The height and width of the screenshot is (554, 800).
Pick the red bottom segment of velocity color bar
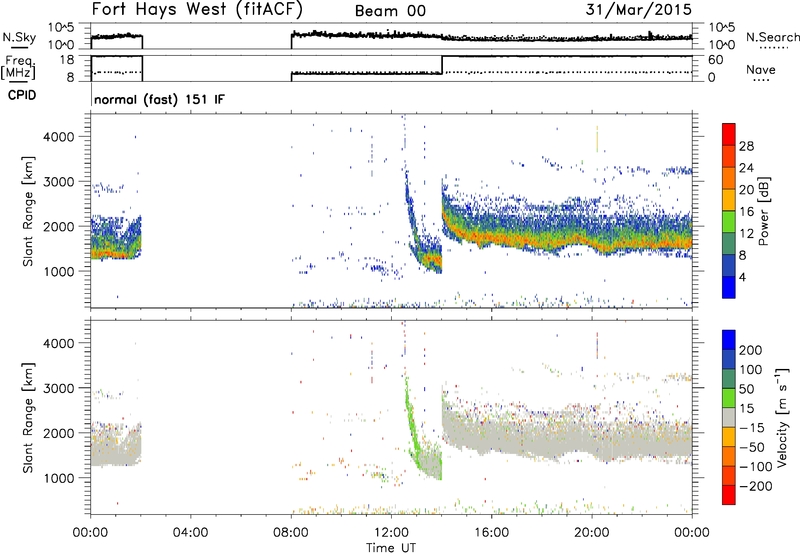click(729, 495)
